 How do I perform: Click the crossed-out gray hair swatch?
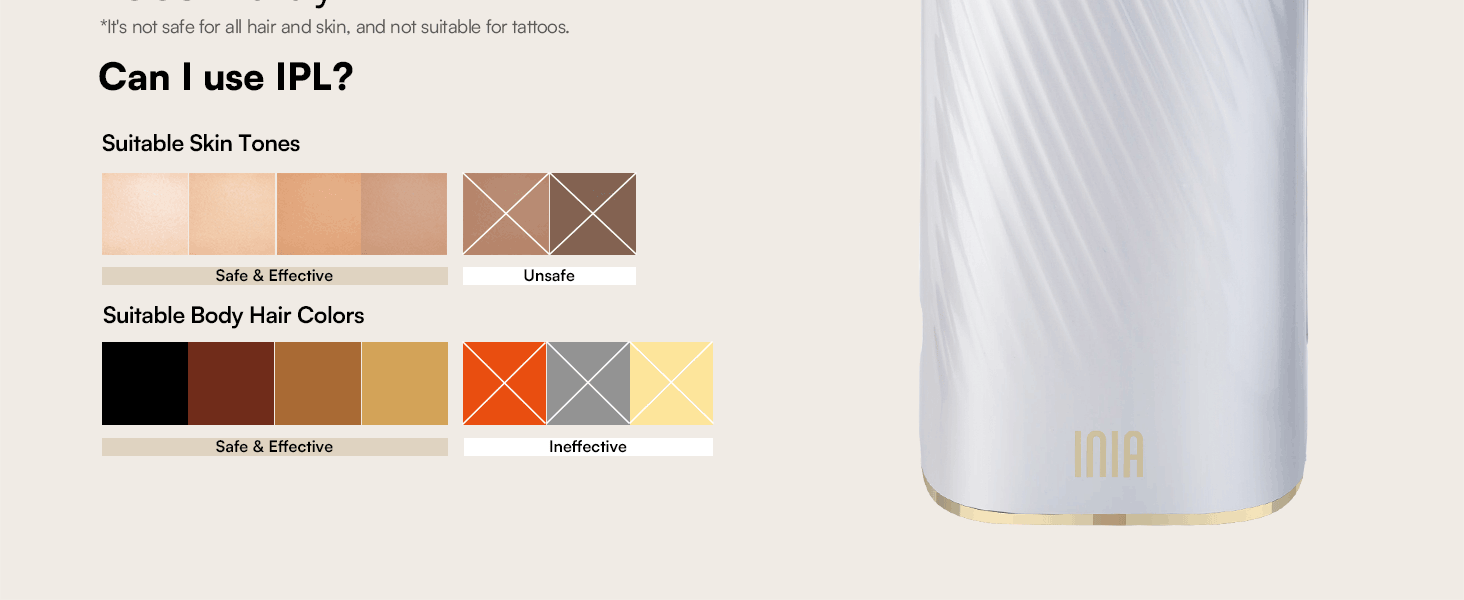click(588, 384)
